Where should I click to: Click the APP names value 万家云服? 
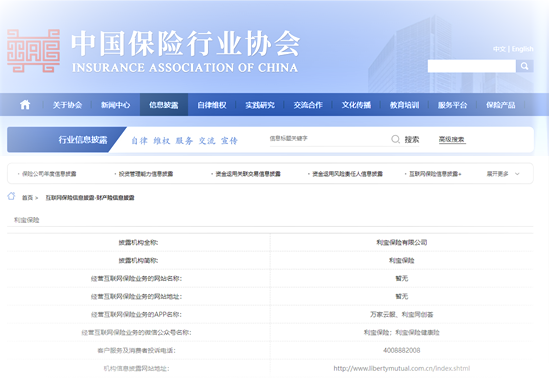pos(383,315)
